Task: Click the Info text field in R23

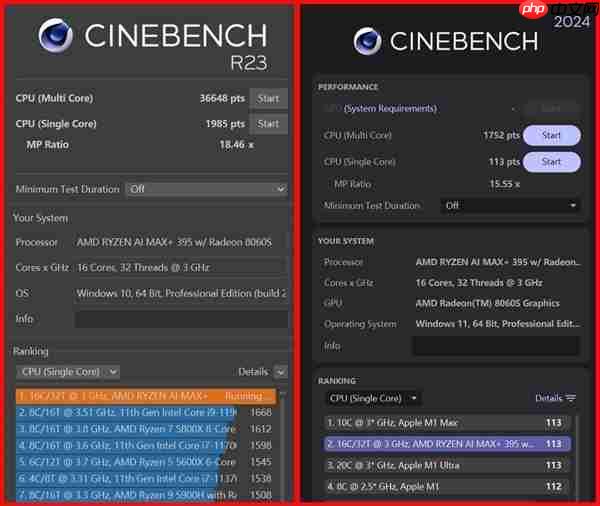Action: point(180,319)
